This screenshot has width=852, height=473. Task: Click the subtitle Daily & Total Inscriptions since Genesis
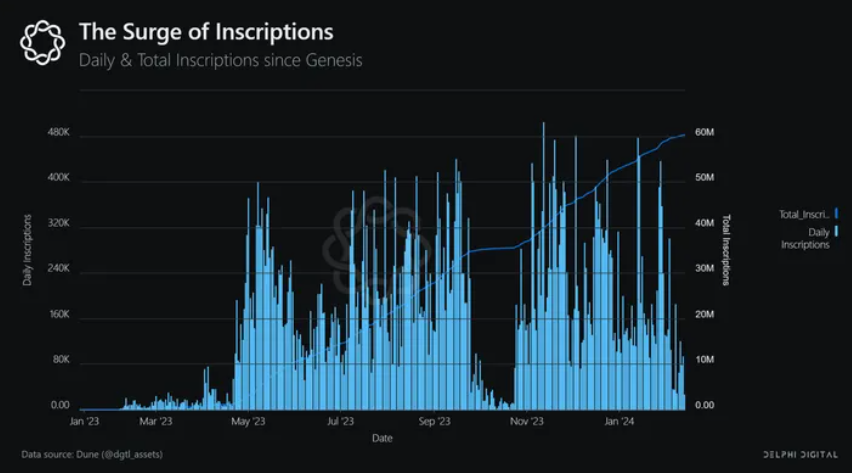click(220, 60)
